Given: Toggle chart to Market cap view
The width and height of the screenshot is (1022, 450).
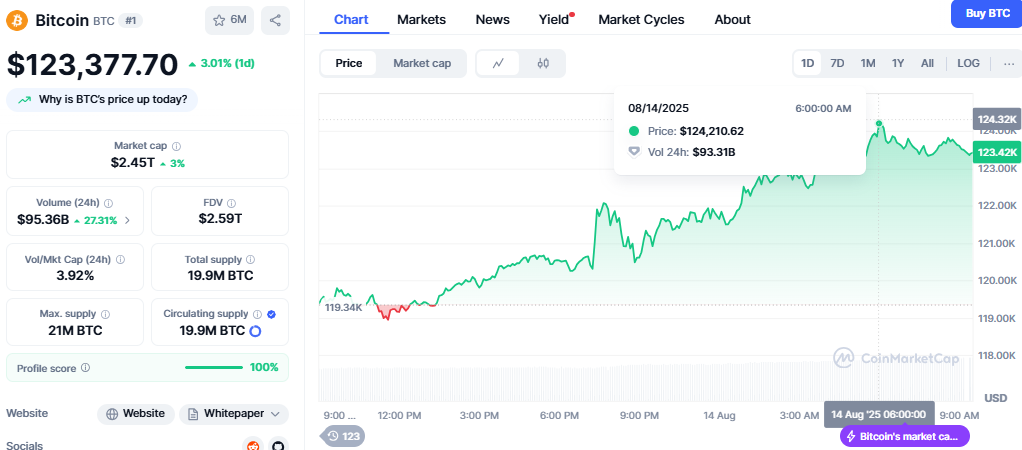Looking at the screenshot, I should point(422,63).
